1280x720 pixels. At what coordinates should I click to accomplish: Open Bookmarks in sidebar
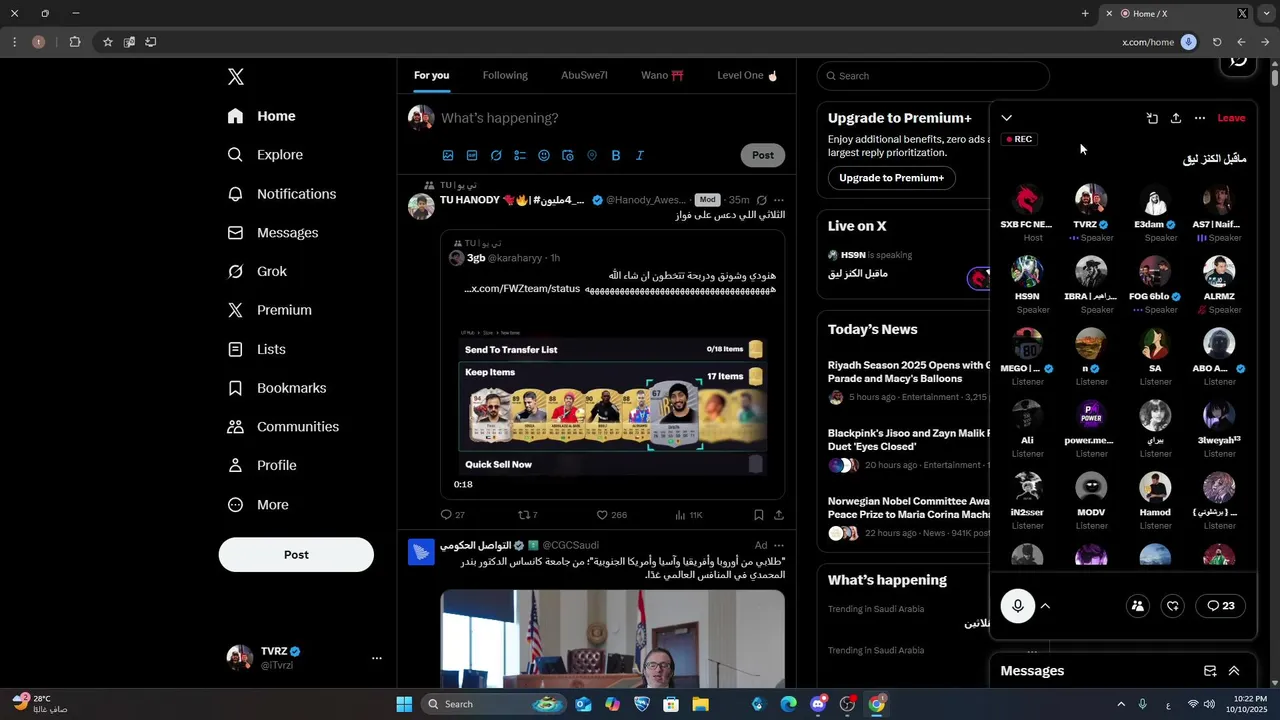point(277,388)
